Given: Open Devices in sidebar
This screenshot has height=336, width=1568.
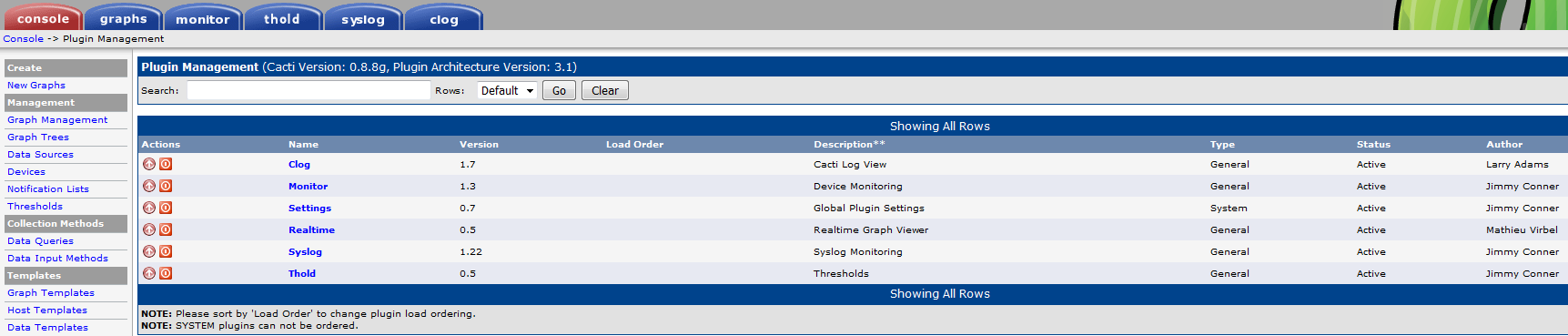Looking at the screenshot, I should (x=26, y=171).
